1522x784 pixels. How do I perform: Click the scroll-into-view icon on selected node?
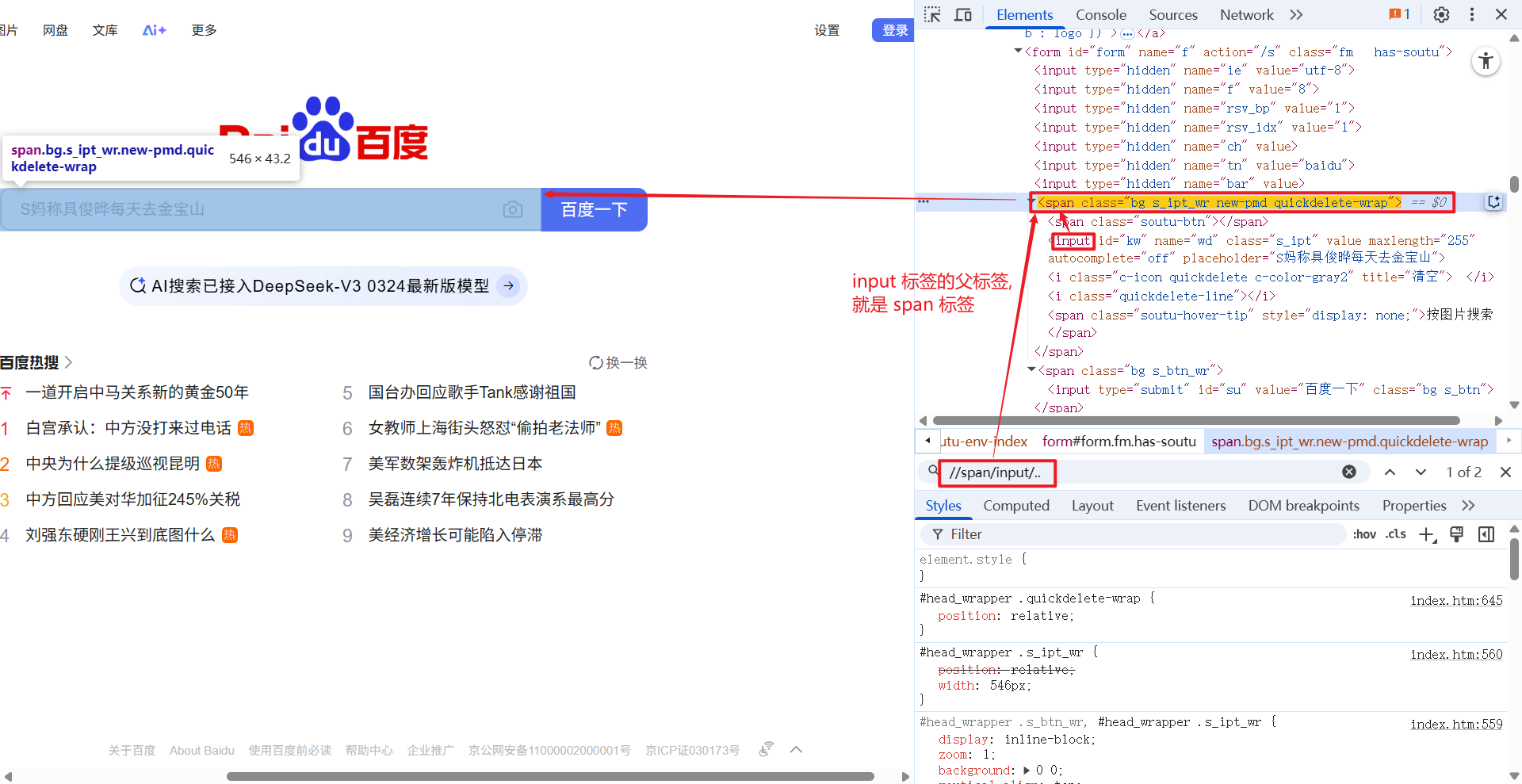pyautogui.click(x=1493, y=202)
